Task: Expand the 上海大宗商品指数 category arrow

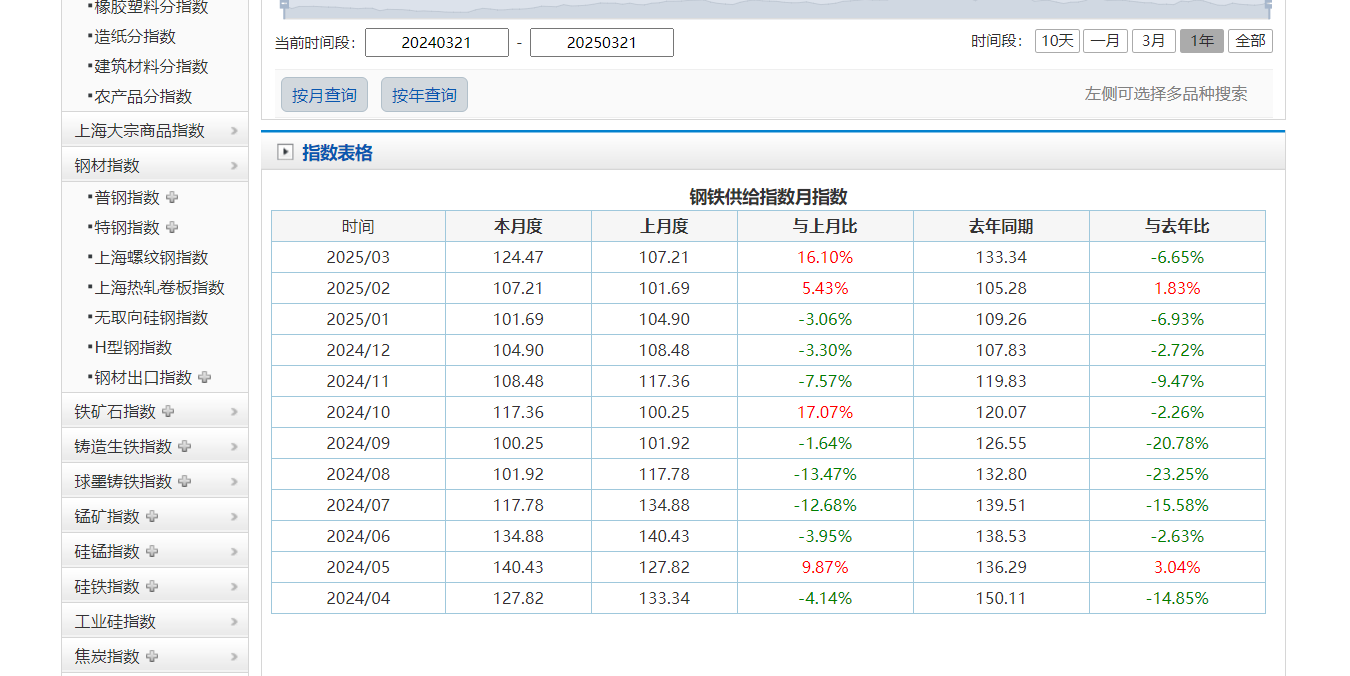Action: [234, 131]
